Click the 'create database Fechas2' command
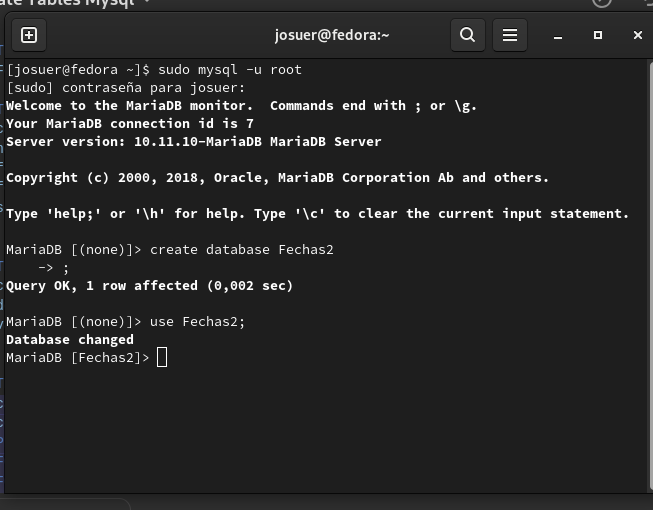The height and width of the screenshot is (510, 653). pyautogui.click(x=242, y=250)
